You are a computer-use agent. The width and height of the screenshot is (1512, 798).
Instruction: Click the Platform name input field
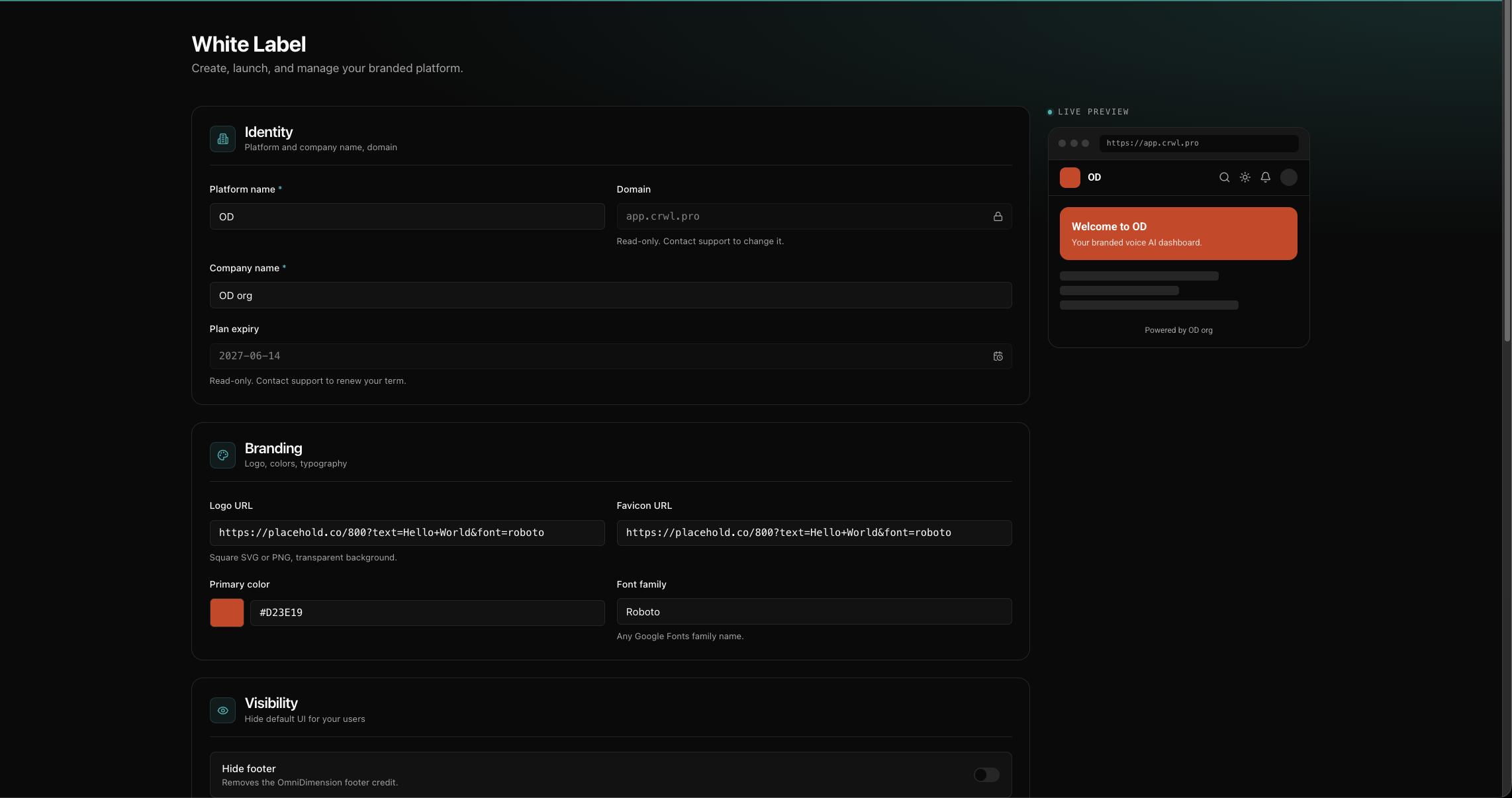pyautogui.click(x=407, y=216)
